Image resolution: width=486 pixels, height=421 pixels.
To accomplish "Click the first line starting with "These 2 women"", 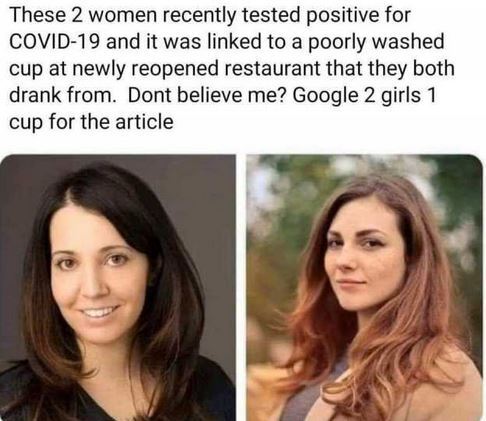I will [210, 15].
